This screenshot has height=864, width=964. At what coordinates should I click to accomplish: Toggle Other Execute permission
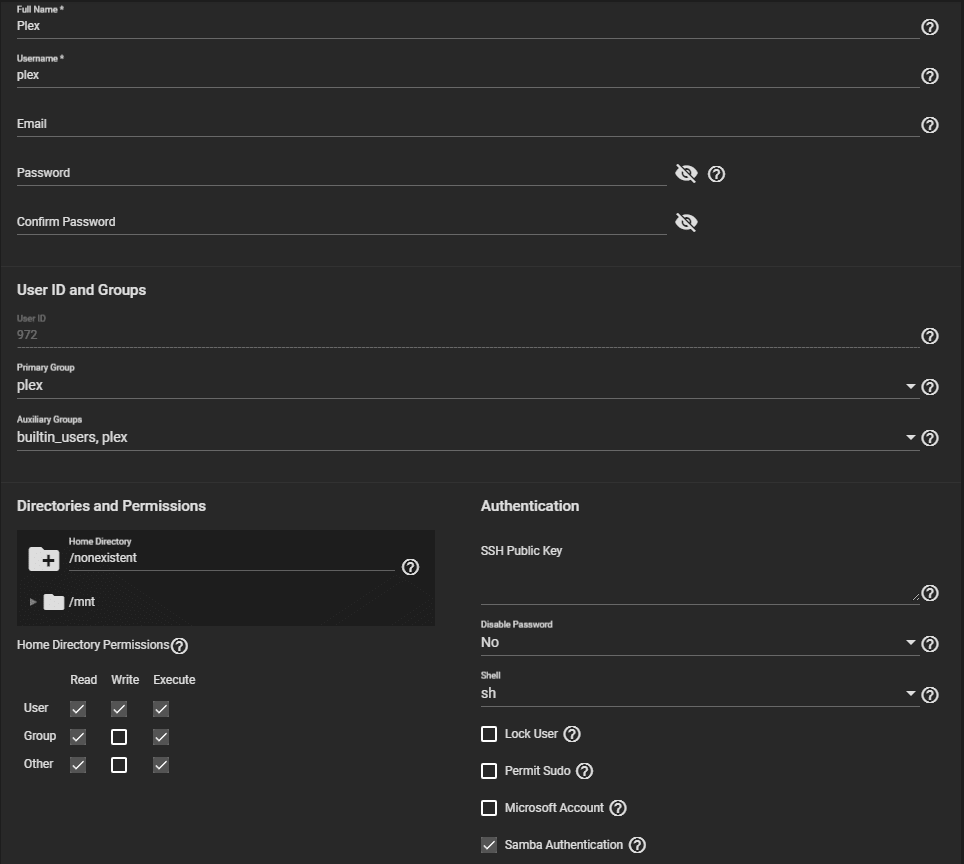[x=161, y=765]
